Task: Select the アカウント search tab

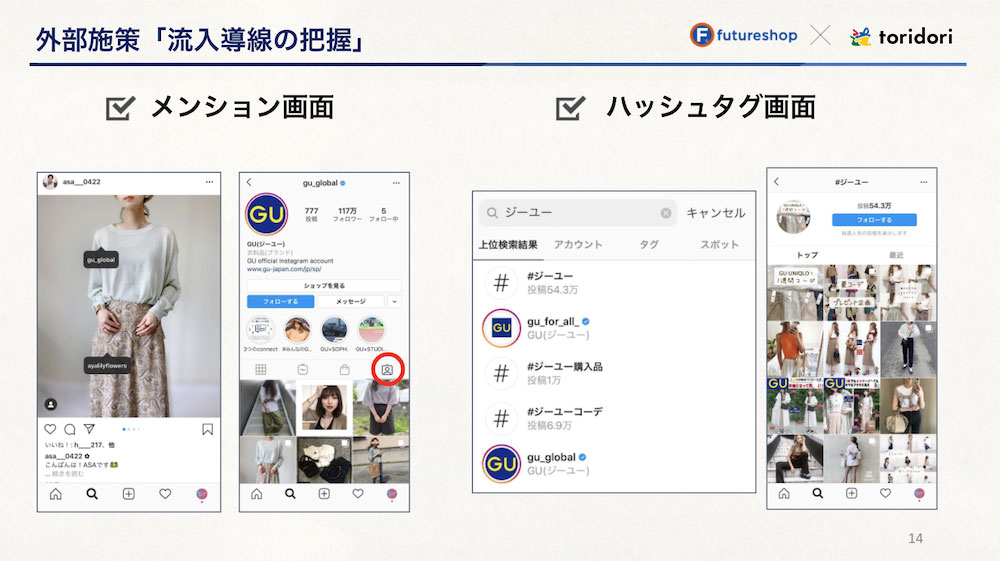Action: (x=578, y=245)
